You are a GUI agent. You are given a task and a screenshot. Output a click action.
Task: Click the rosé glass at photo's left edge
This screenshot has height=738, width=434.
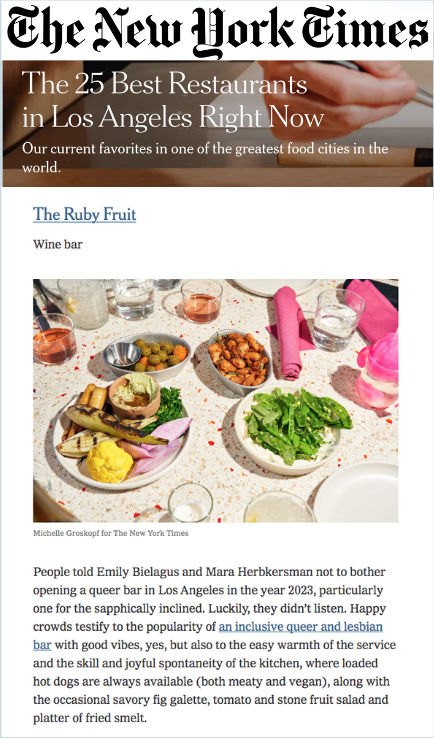point(54,339)
